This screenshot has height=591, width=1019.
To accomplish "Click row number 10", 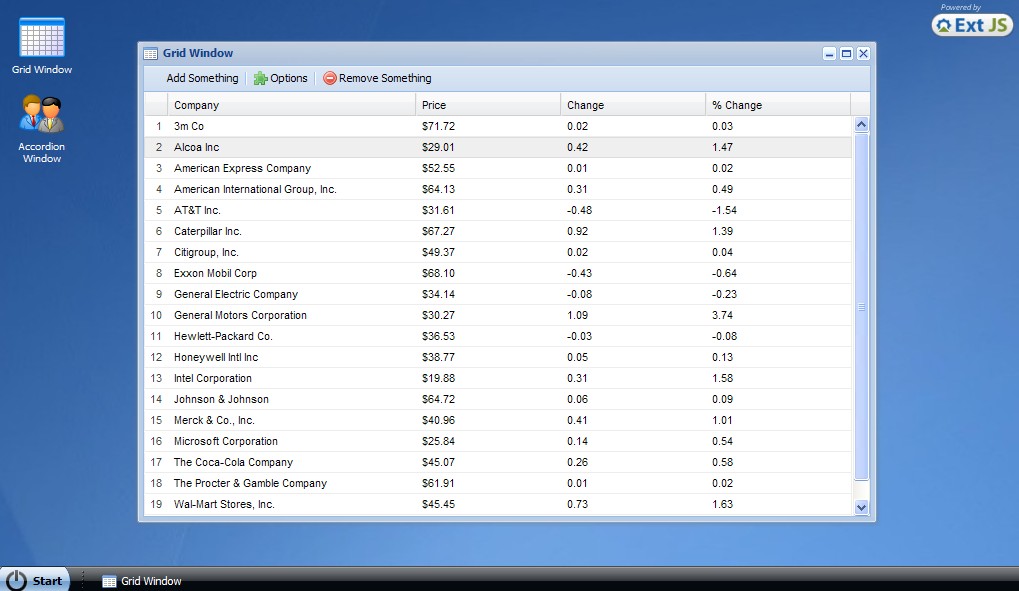I will (x=156, y=315).
